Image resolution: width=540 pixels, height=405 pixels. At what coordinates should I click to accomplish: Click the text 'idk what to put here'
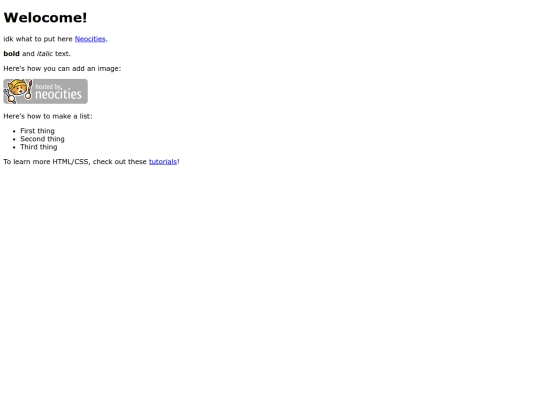pos(38,39)
